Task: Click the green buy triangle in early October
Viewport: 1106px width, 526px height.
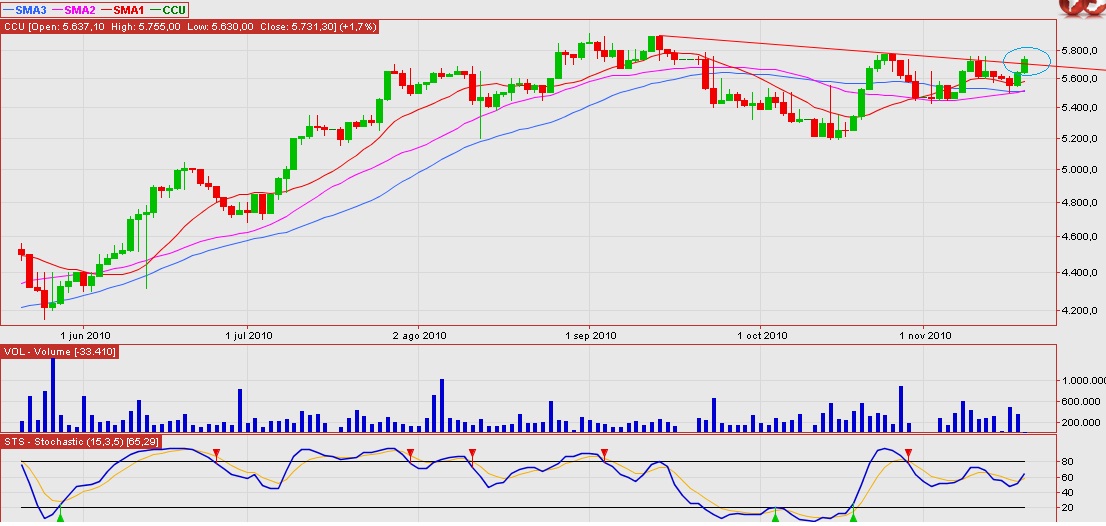Action: pos(775,518)
